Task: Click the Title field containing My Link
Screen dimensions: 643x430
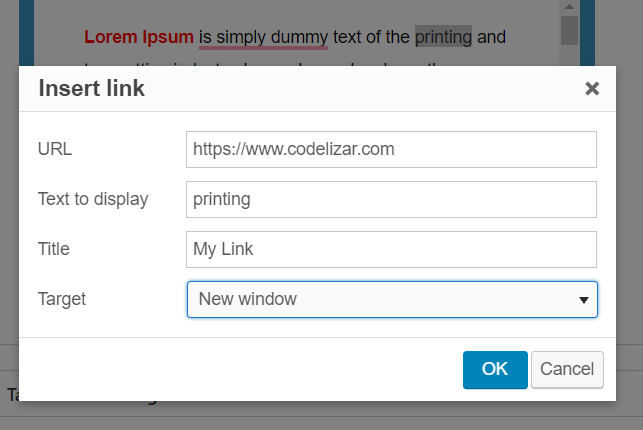Action: pos(391,249)
